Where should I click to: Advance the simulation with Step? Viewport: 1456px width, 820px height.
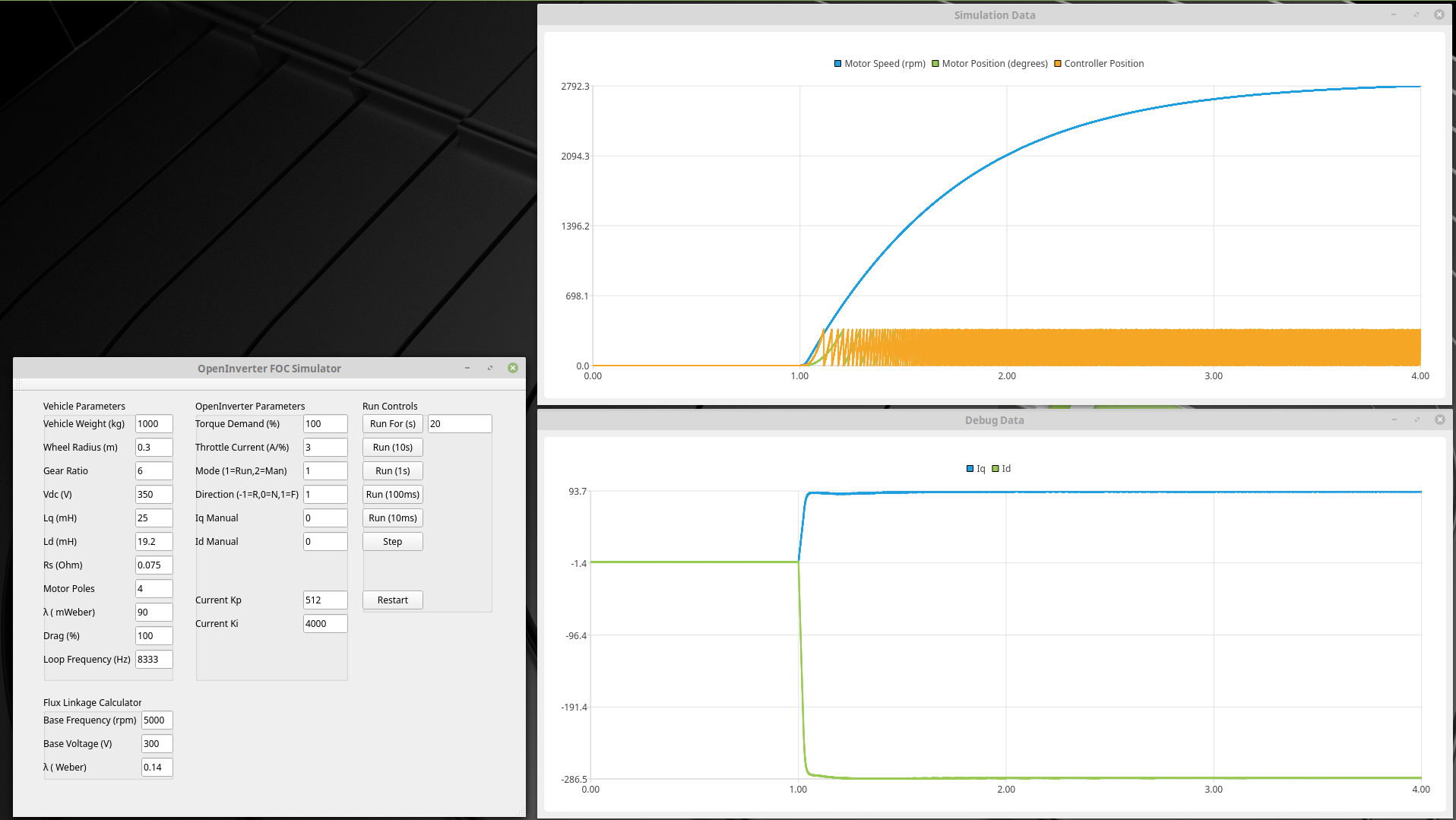coord(392,542)
